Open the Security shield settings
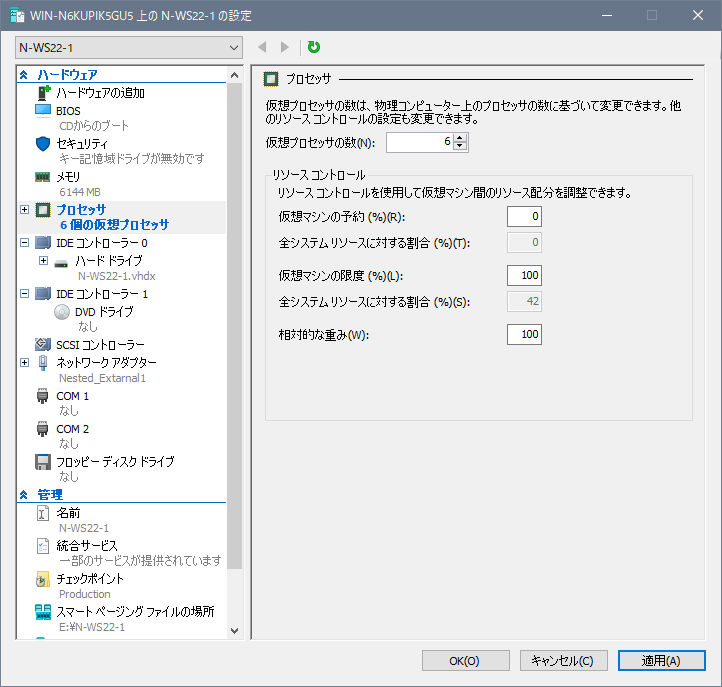 [x=82, y=143]
